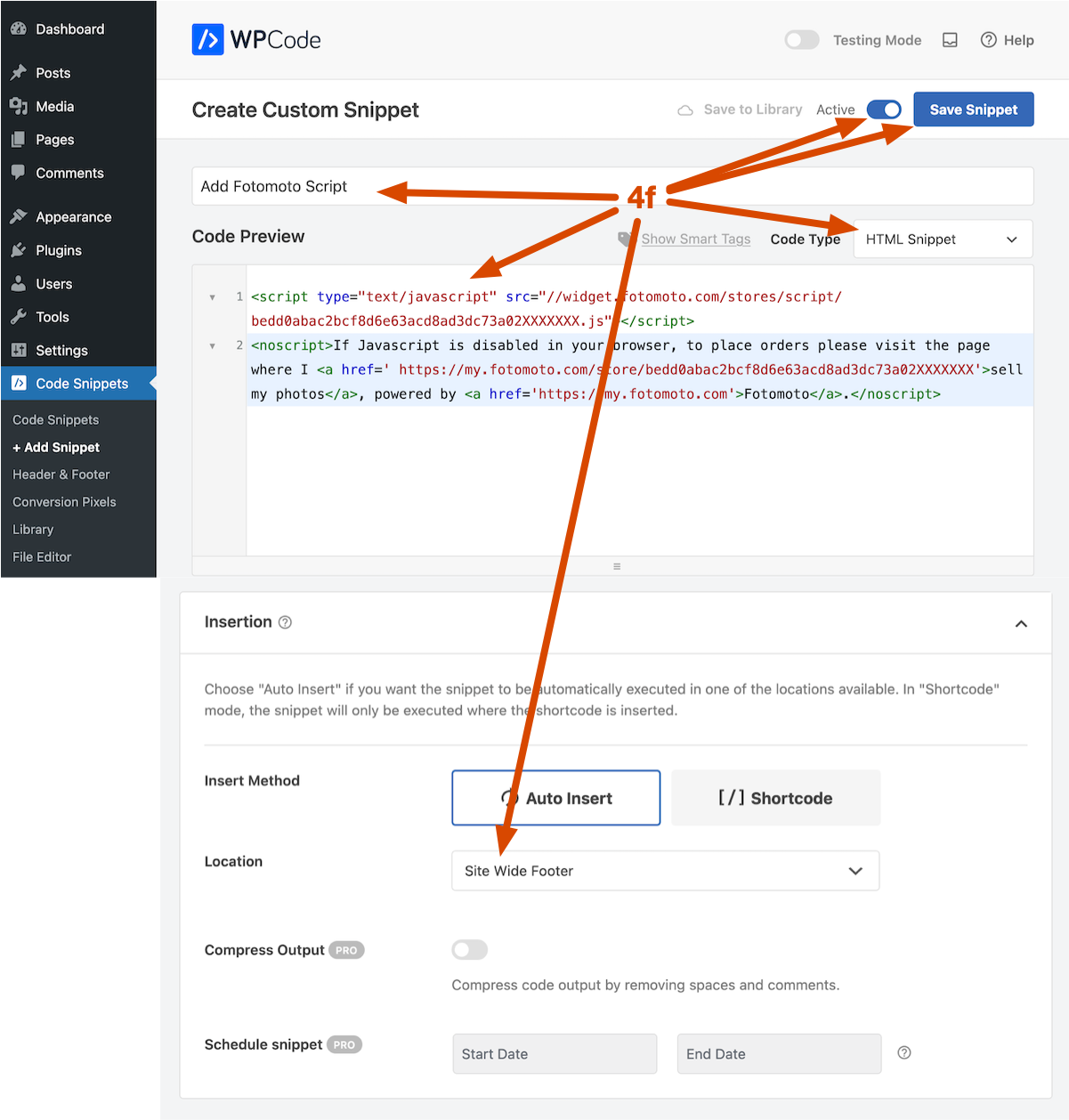Click the WPCode logo icon
The height and width of the screenshot is (1120, 1069).
[207, 39]
